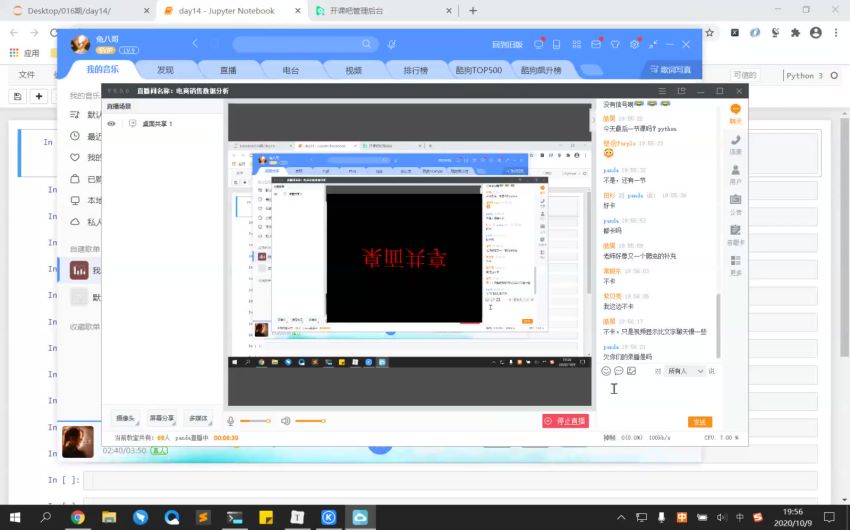
Task: Open KuGou settings gear icon
Action: pos(634,44)
